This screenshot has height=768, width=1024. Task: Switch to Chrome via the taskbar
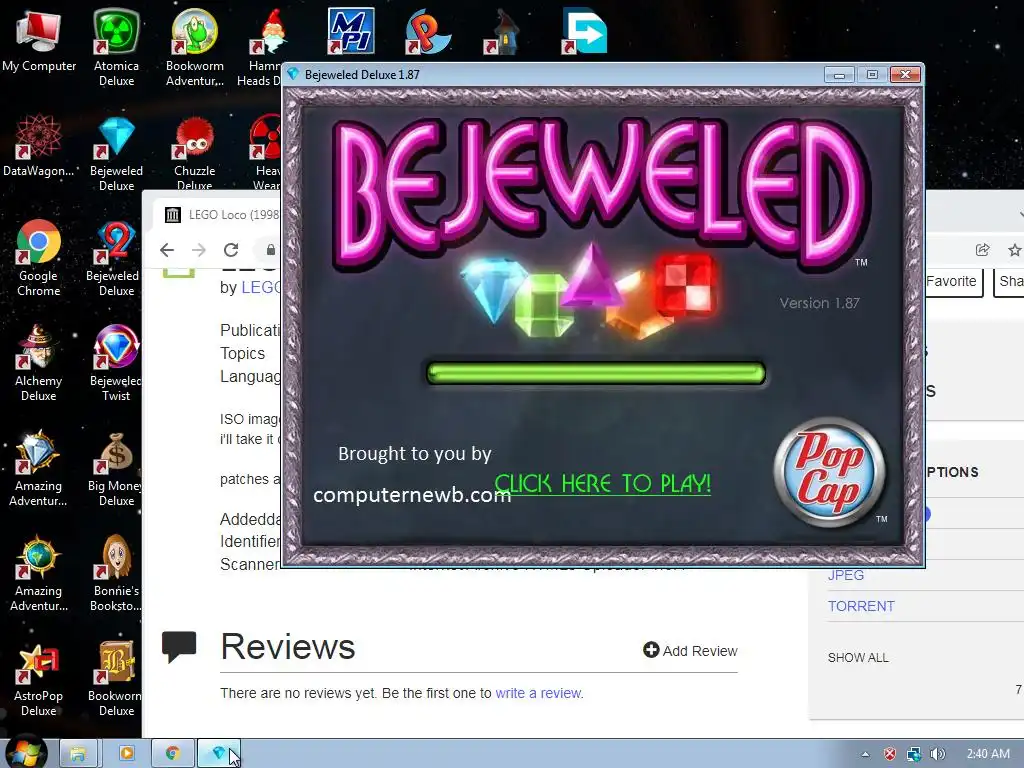click(172, 754)
